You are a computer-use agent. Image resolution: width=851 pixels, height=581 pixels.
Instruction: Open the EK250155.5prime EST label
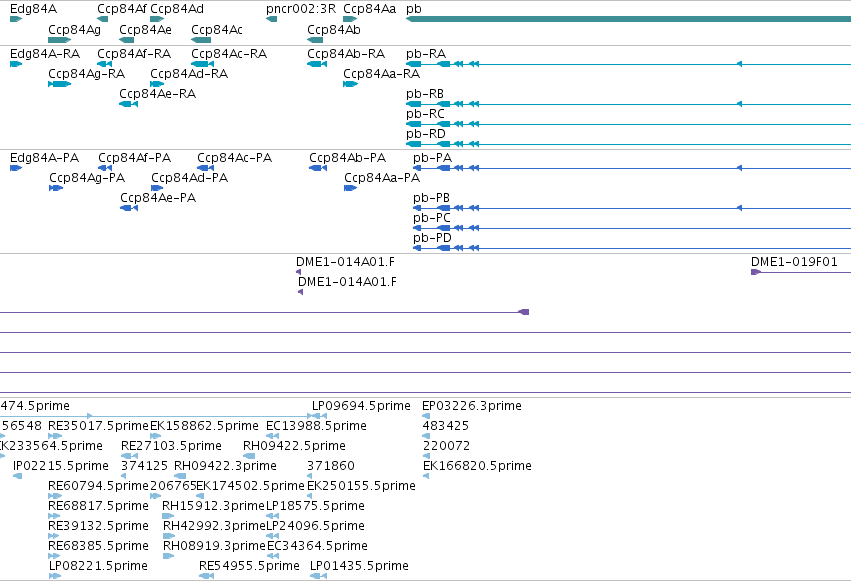pos(361,486)
